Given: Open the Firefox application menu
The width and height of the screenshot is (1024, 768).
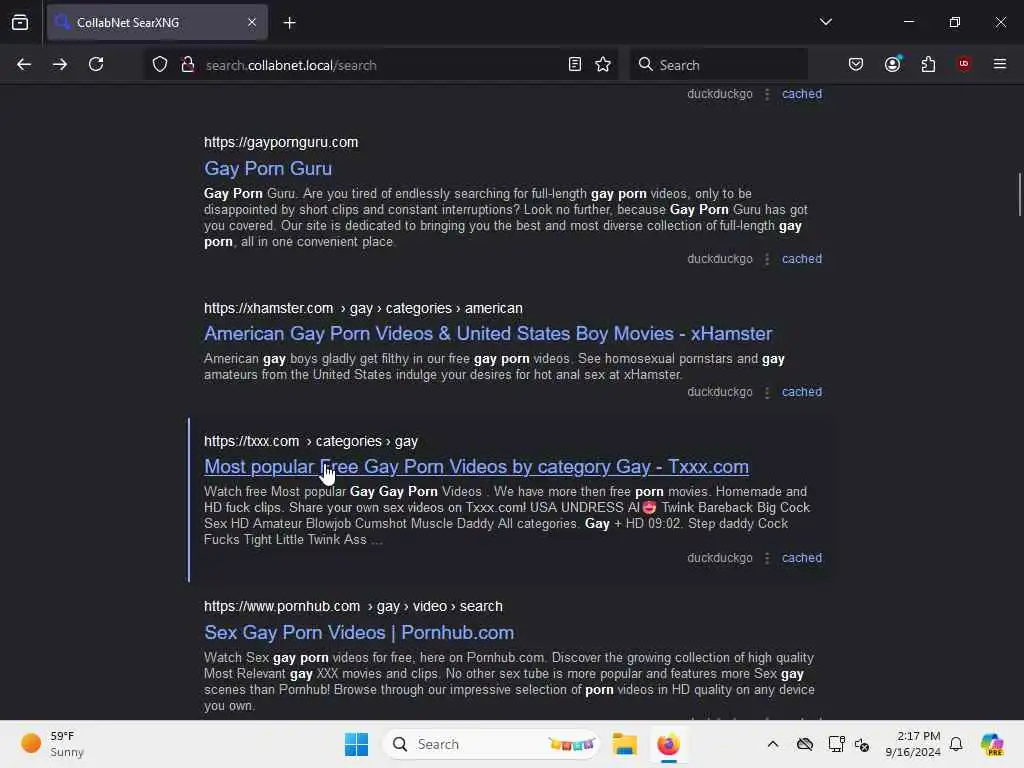Looking at the screenshot, I should [x=999, y=64].
